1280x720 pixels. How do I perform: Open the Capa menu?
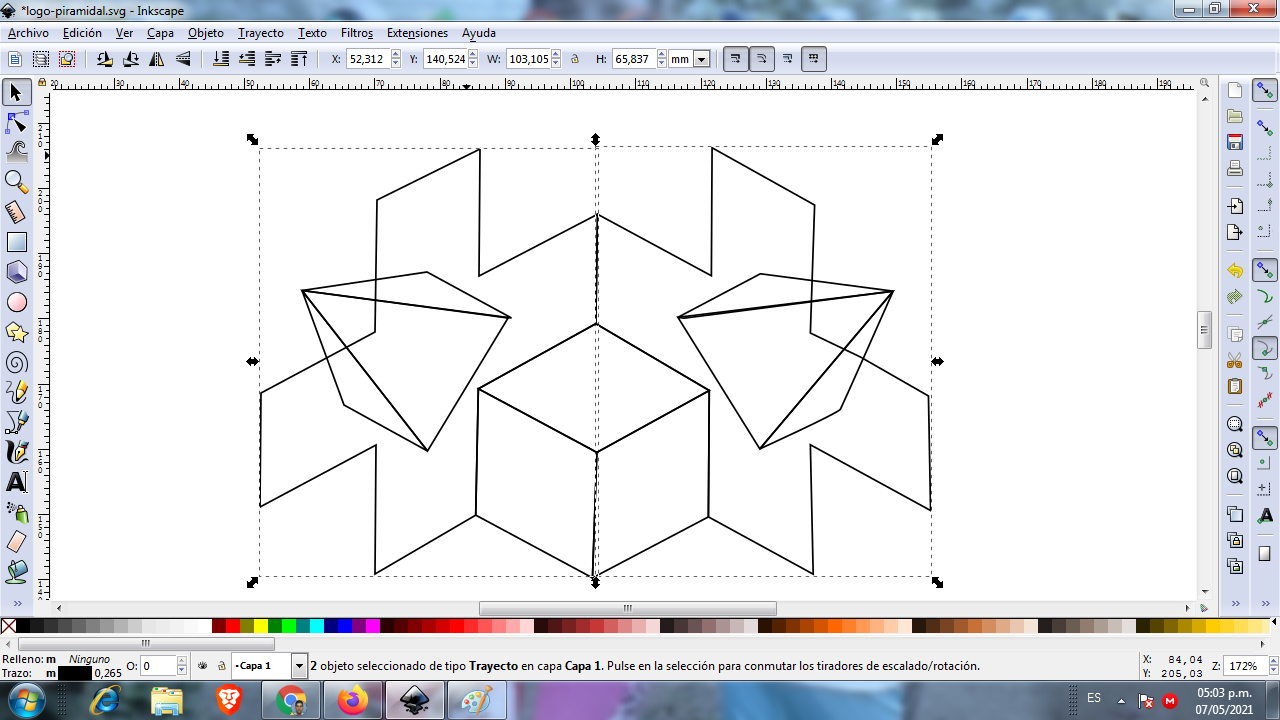coord(160,33)
